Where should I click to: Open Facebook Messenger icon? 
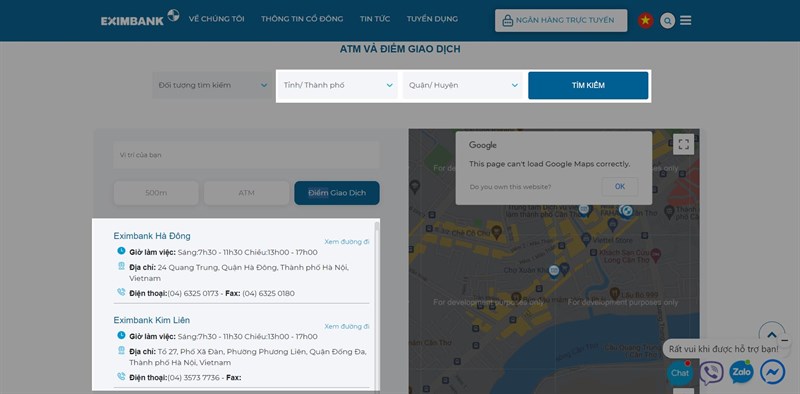point(772,372)
